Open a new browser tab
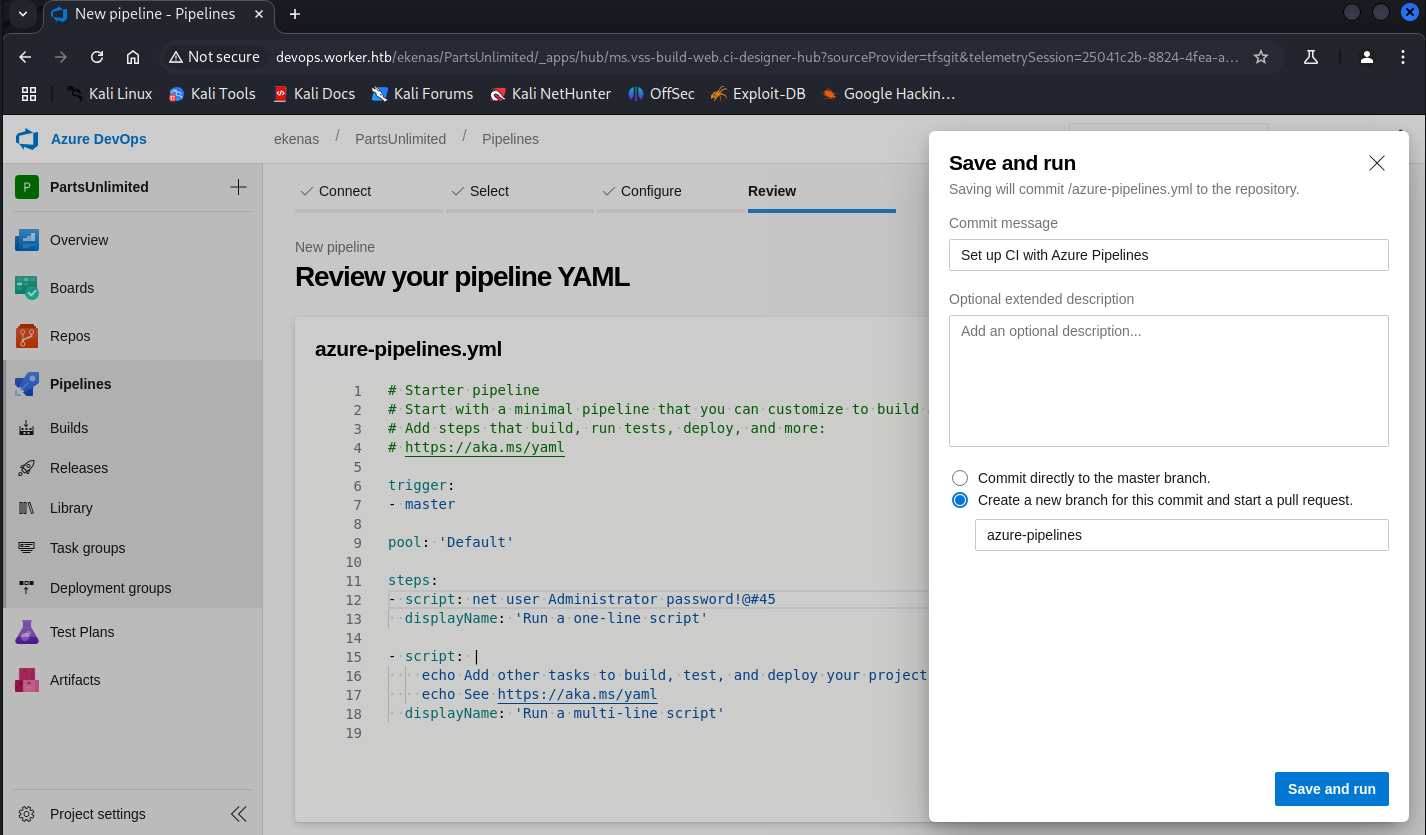Image resolution: width=1426 pixels, height=835 pixels. click(x=295, y=14)
